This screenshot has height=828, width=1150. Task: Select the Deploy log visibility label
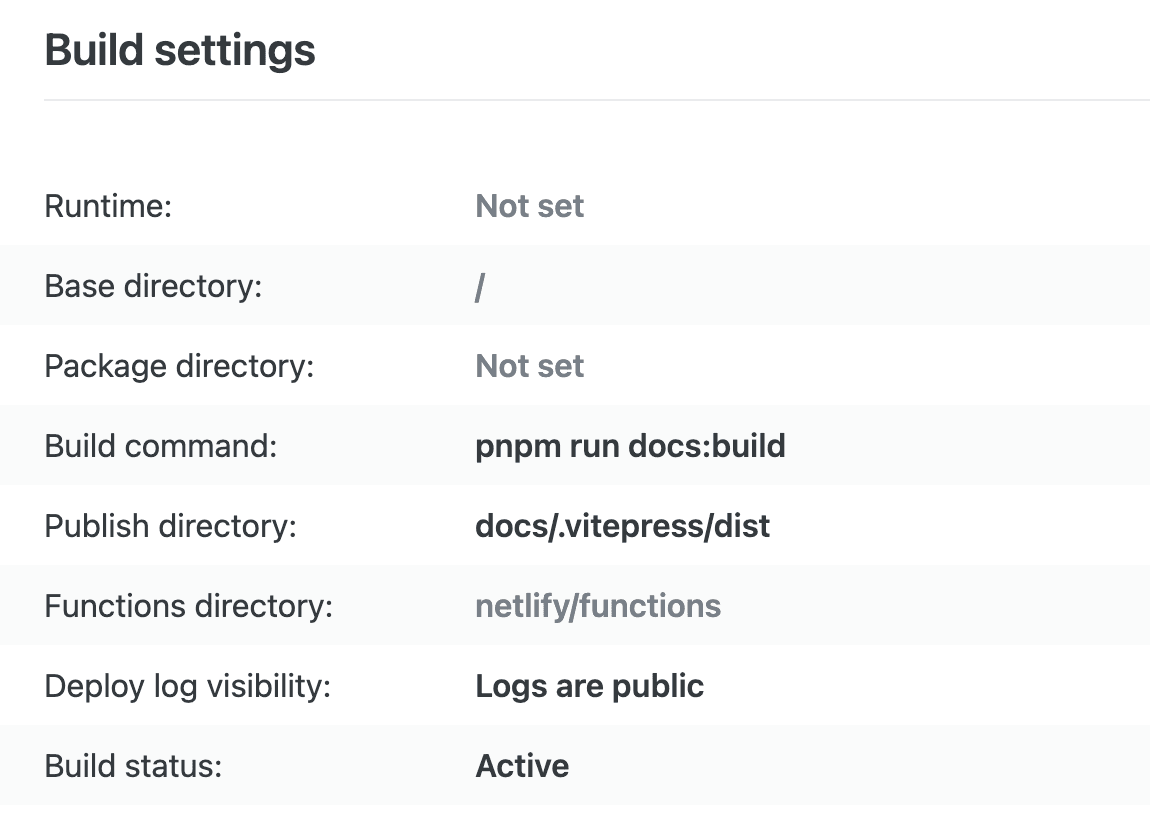tap(188, 686)
